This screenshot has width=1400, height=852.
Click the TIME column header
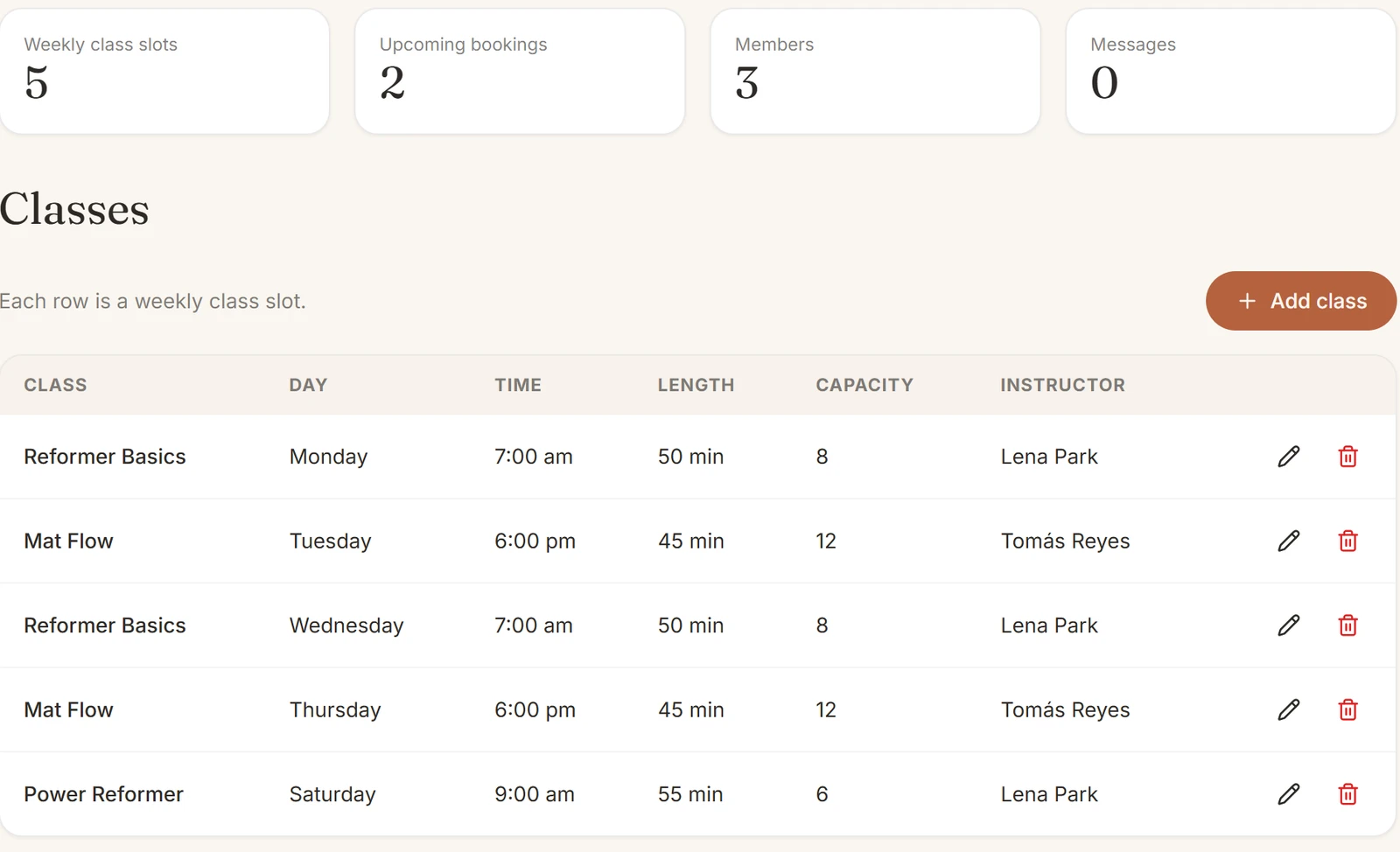click(518, 385)
